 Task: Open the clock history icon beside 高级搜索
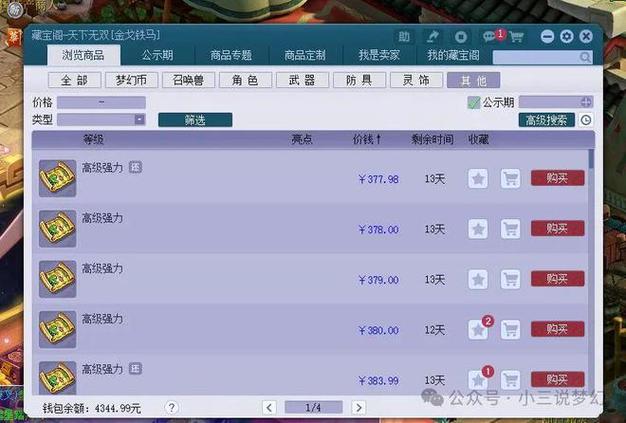(586, 120)
